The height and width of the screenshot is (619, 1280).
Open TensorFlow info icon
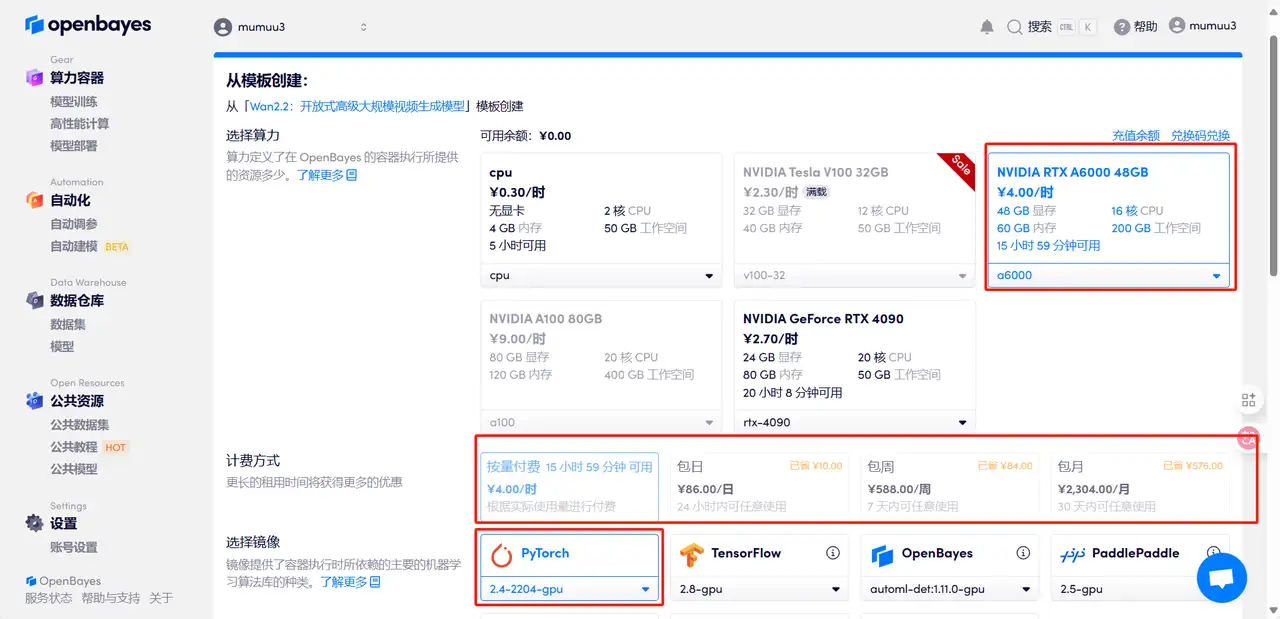[x=832, y=553]
